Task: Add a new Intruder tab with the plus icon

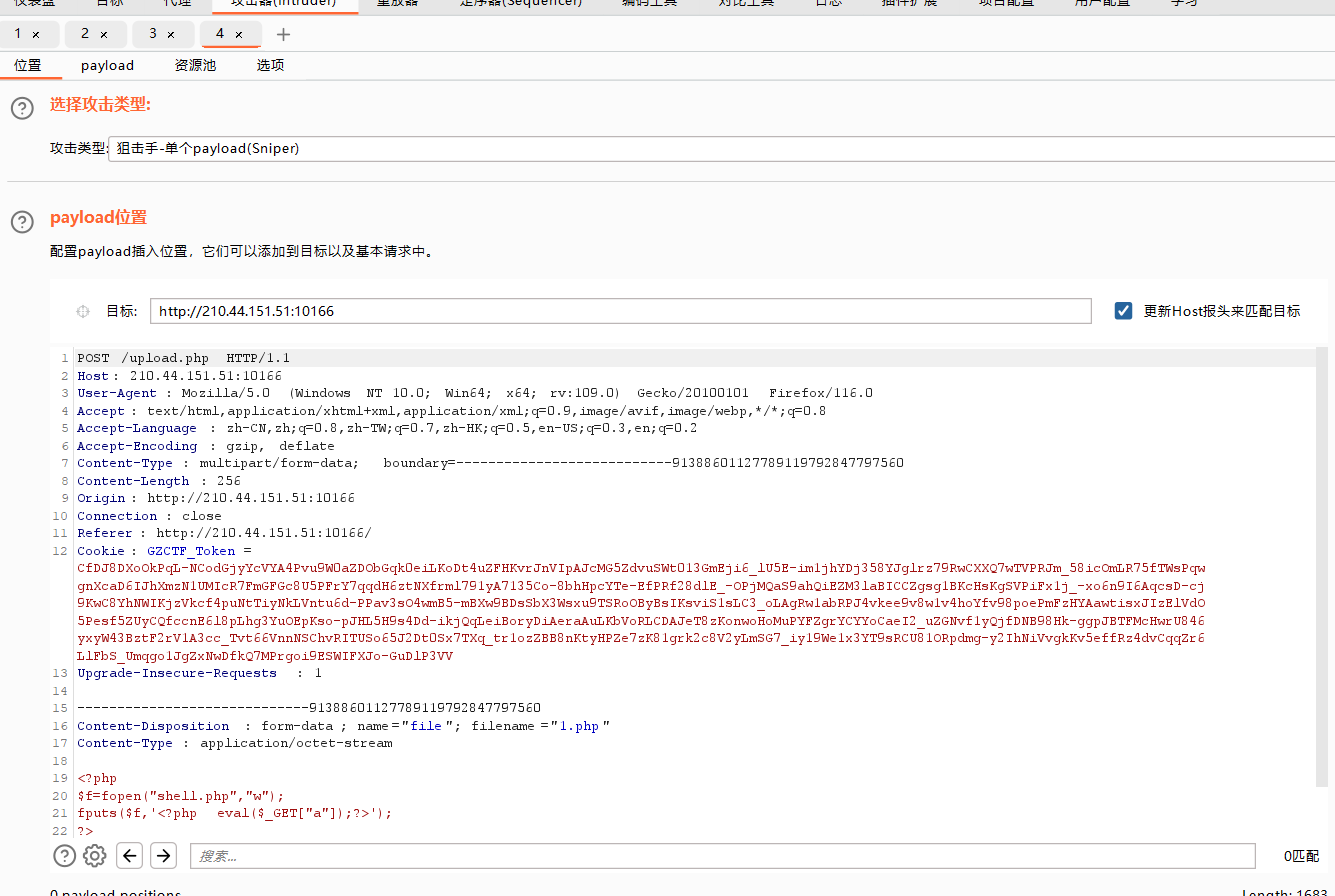Action: [284, 34]
